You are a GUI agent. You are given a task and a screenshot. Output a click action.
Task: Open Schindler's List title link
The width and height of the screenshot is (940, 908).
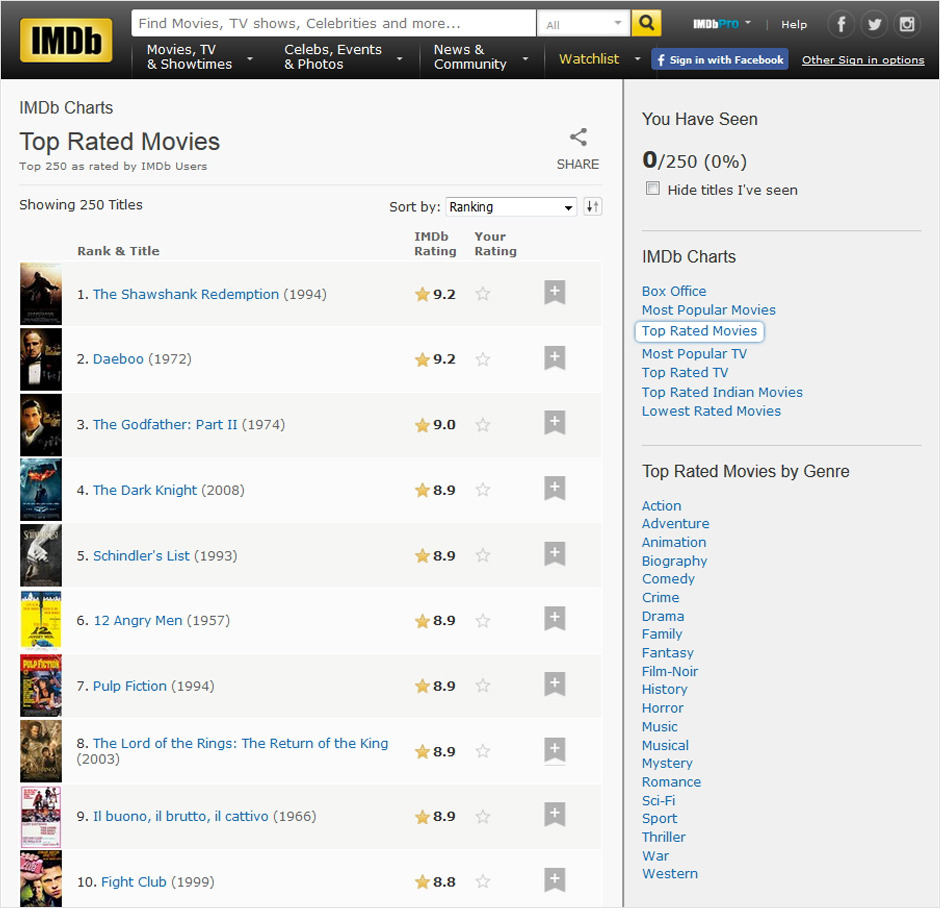point(141,556)
